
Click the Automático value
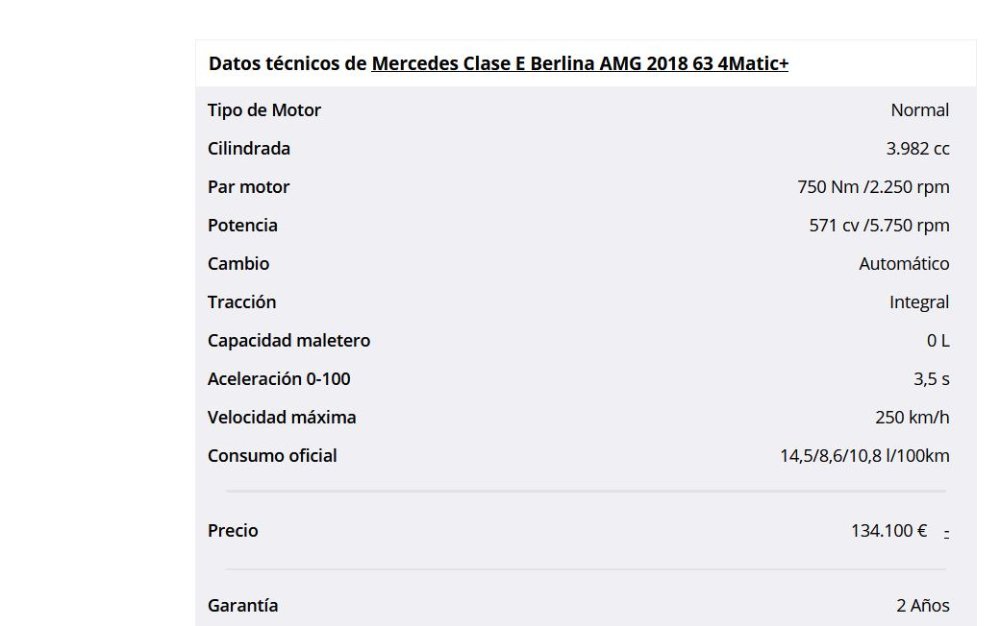coord(904,264)
